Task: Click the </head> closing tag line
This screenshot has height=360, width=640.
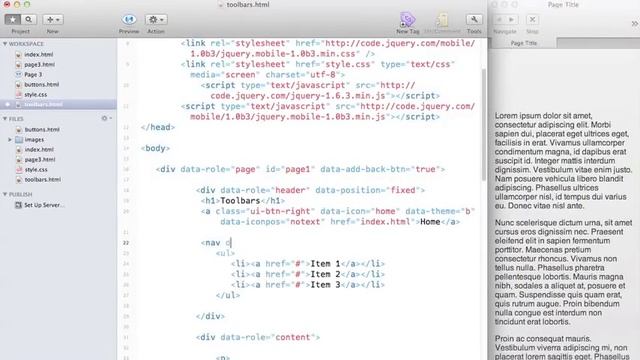Action: coord(158,127)
